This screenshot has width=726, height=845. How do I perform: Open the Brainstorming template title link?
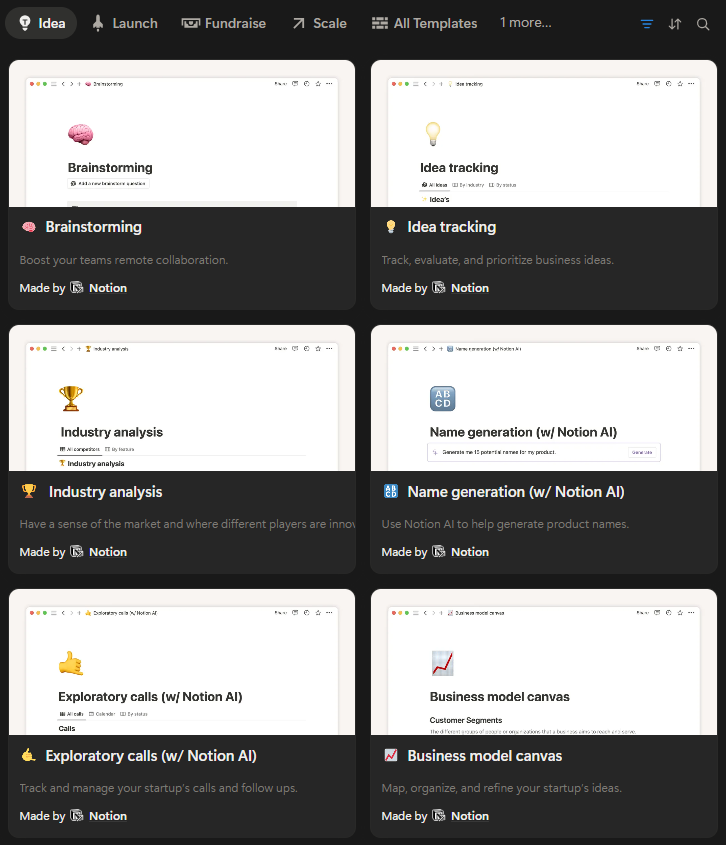pos(93,227)
